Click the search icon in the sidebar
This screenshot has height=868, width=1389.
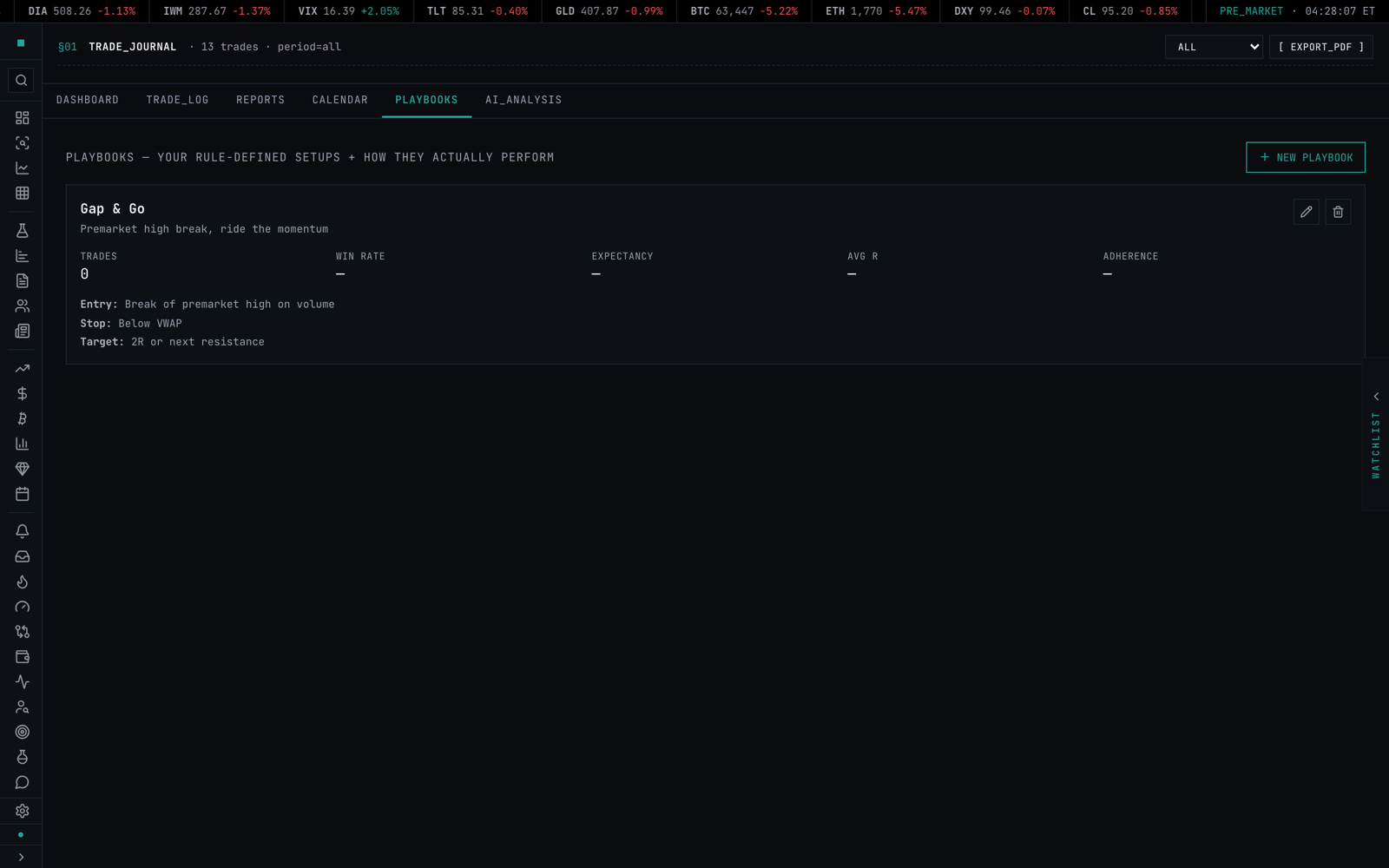pos(22,80)
